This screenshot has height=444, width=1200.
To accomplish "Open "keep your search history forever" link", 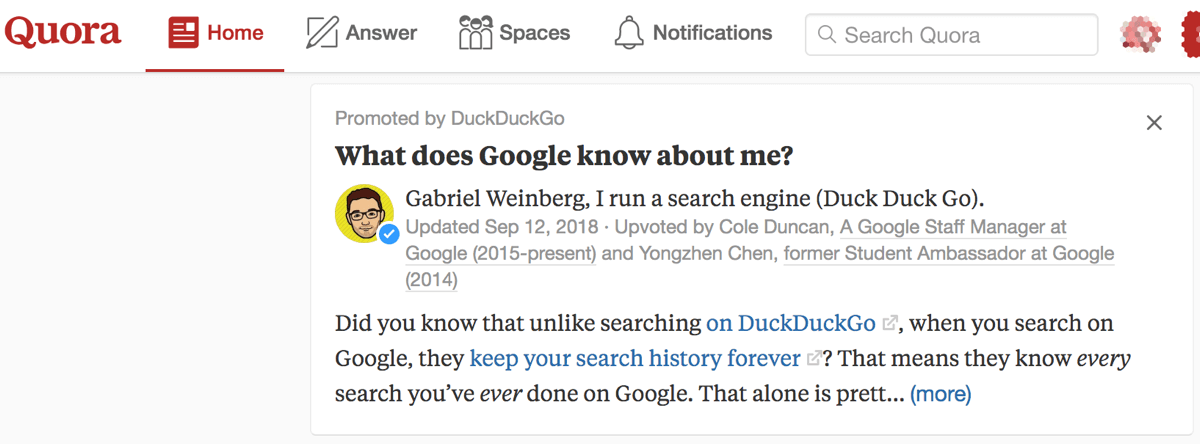I will click(635, 358).
